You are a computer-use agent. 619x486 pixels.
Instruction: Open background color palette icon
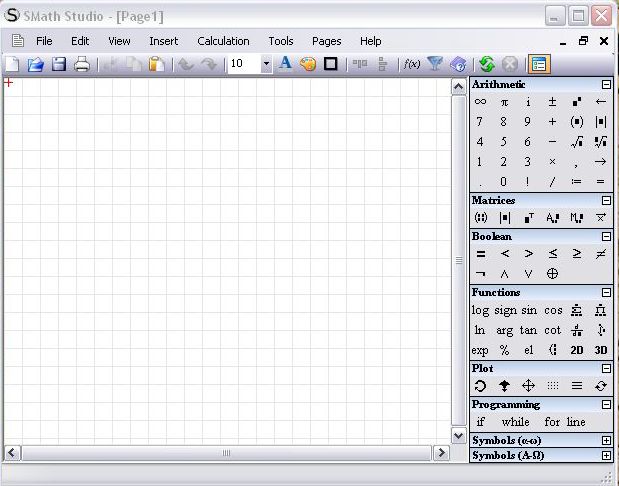pos(308,64)
